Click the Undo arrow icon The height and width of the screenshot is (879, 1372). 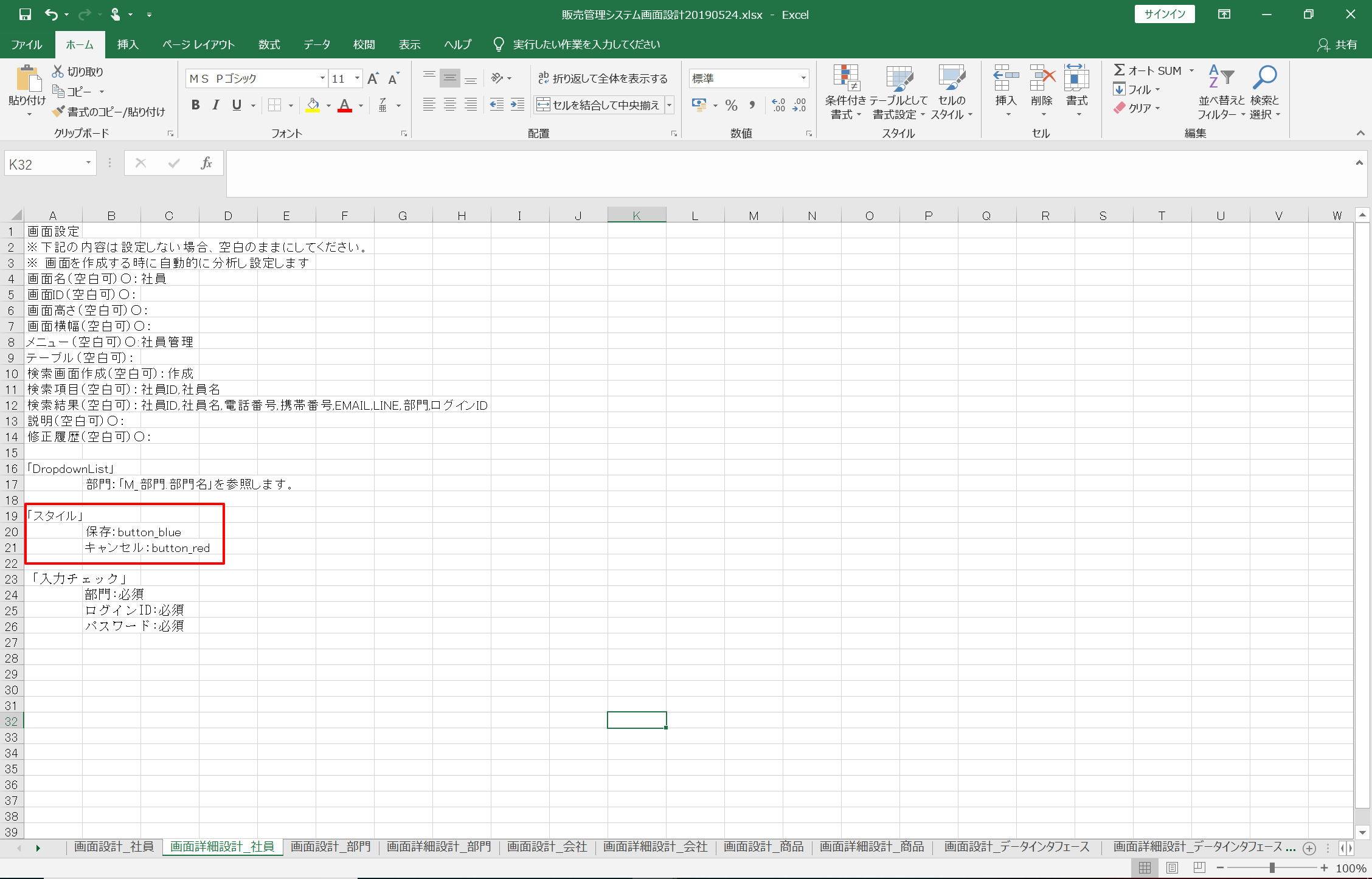click(x=52, y=14)
